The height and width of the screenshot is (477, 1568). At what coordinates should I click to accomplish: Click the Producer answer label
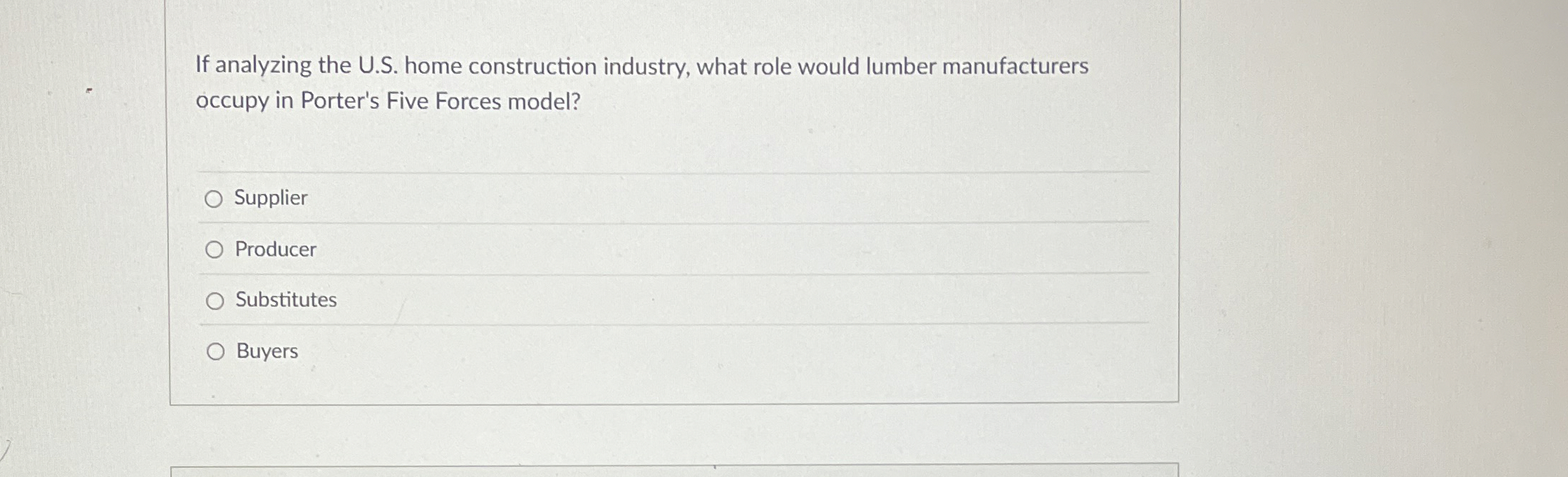tap(277, 250)
